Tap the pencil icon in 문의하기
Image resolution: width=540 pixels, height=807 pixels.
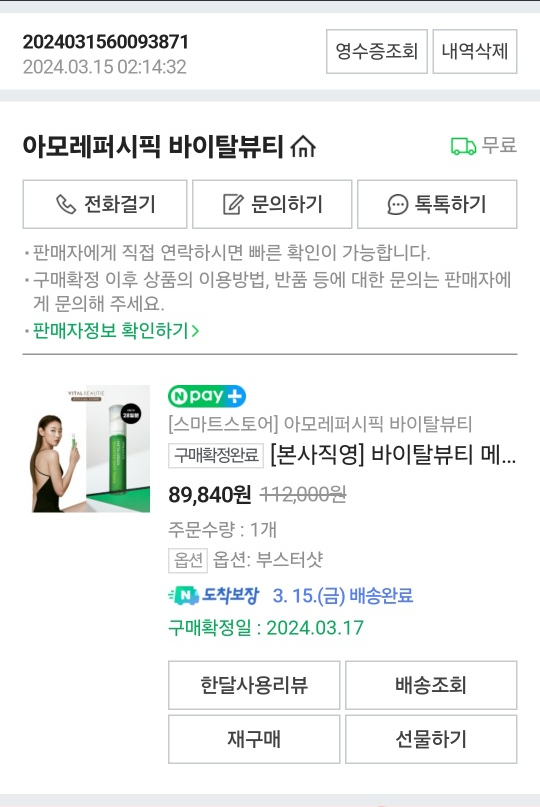point(233,204)
